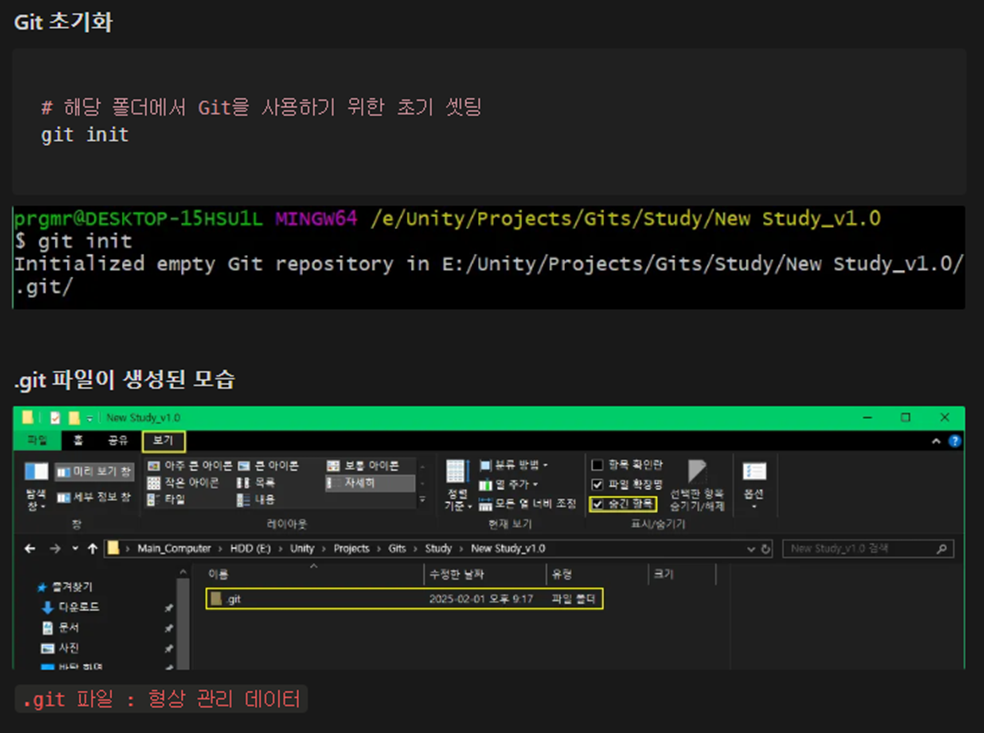This screenshot has height=733, width=984.
Task: Click Unity breadcrumb in address bar
Action: [x=302, y=548]
